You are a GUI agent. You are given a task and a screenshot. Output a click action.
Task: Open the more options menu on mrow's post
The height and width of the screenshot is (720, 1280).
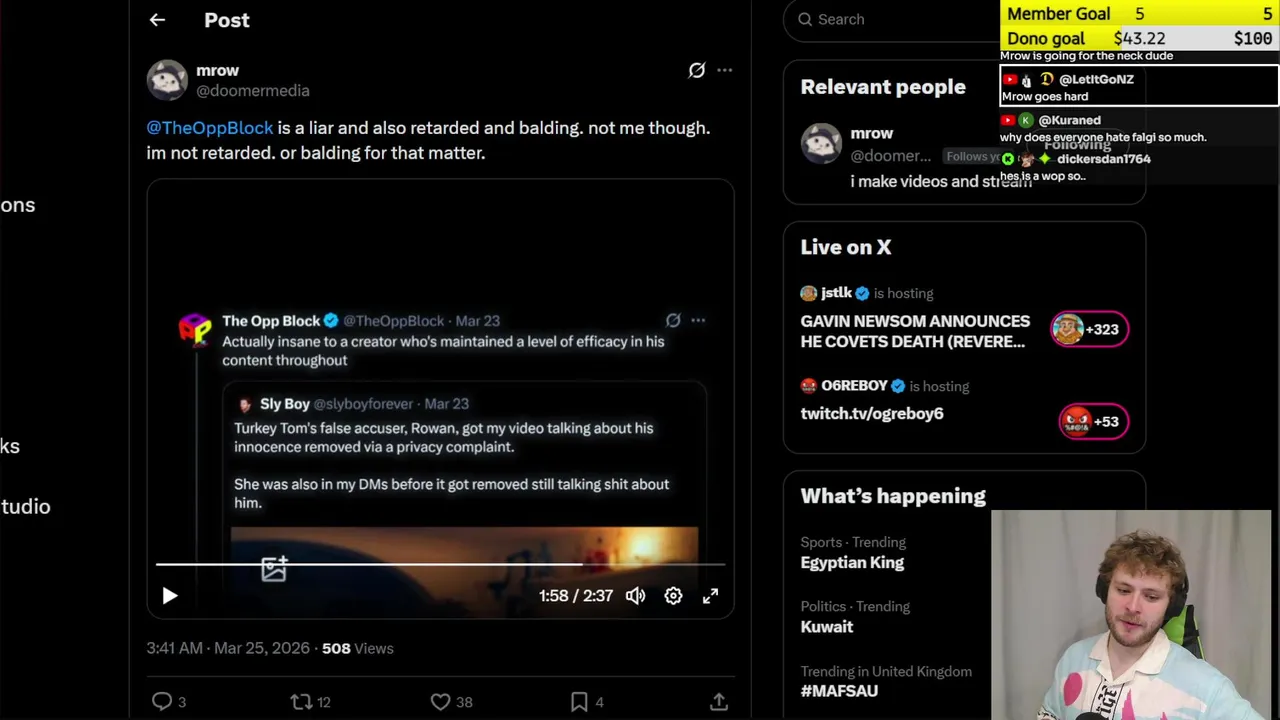tap(725, 70)
